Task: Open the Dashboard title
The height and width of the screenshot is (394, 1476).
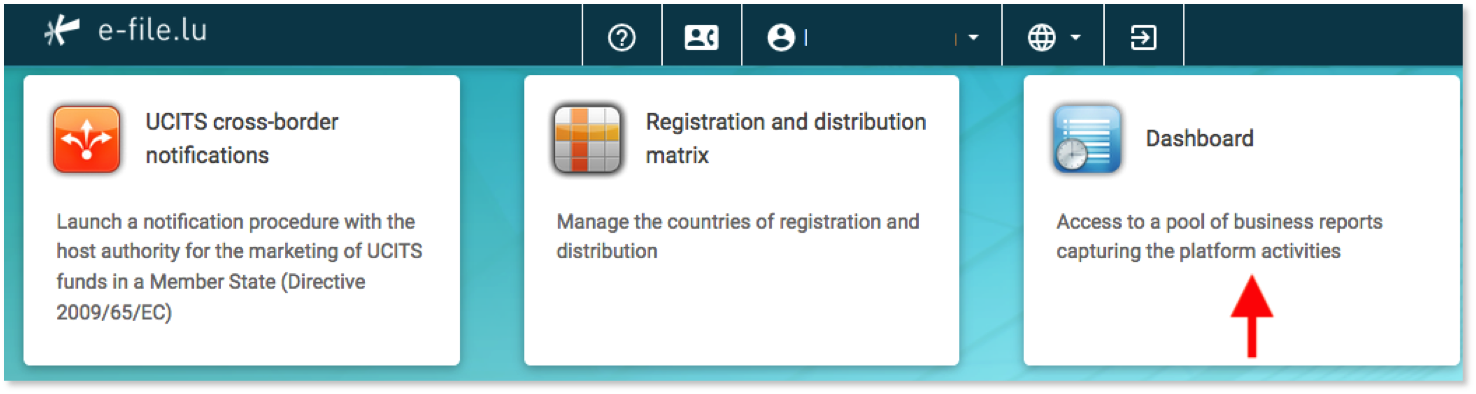Action: click(x=1199, y=139)
